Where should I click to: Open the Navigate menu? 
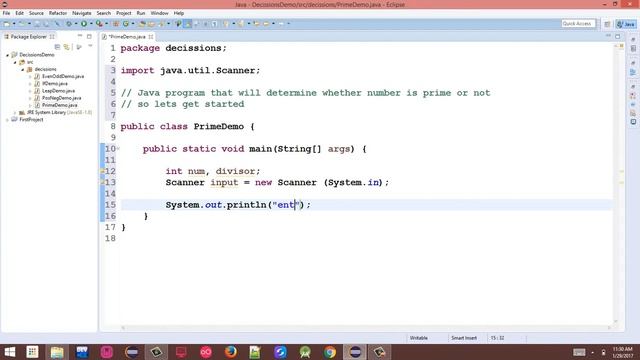point(82,13)
